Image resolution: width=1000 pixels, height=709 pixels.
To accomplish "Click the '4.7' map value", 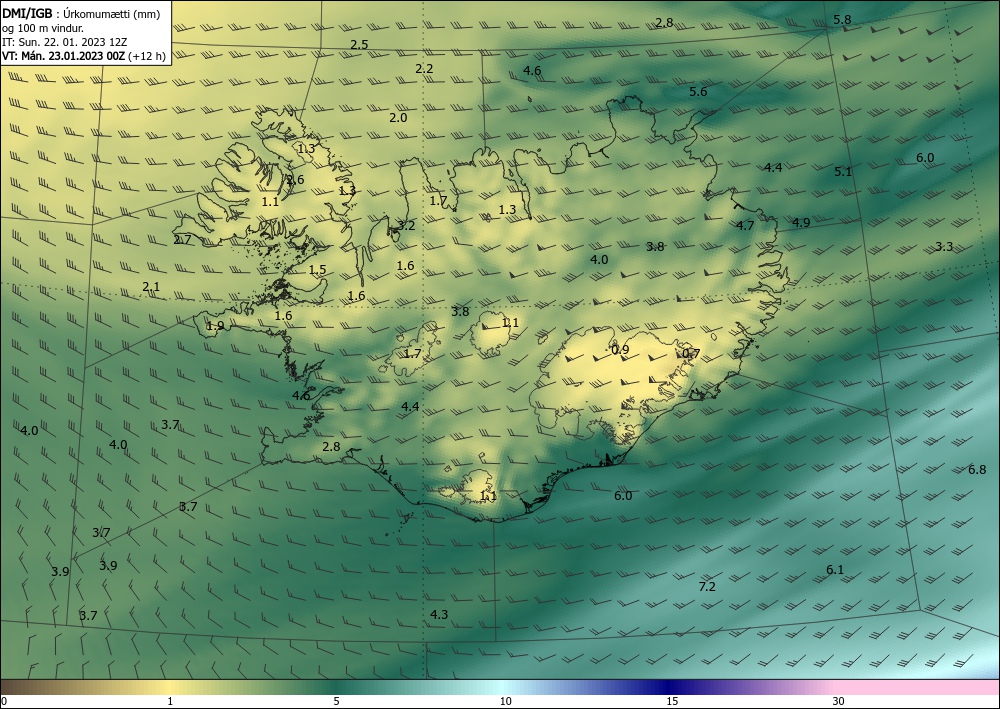I will click(745, 226).
